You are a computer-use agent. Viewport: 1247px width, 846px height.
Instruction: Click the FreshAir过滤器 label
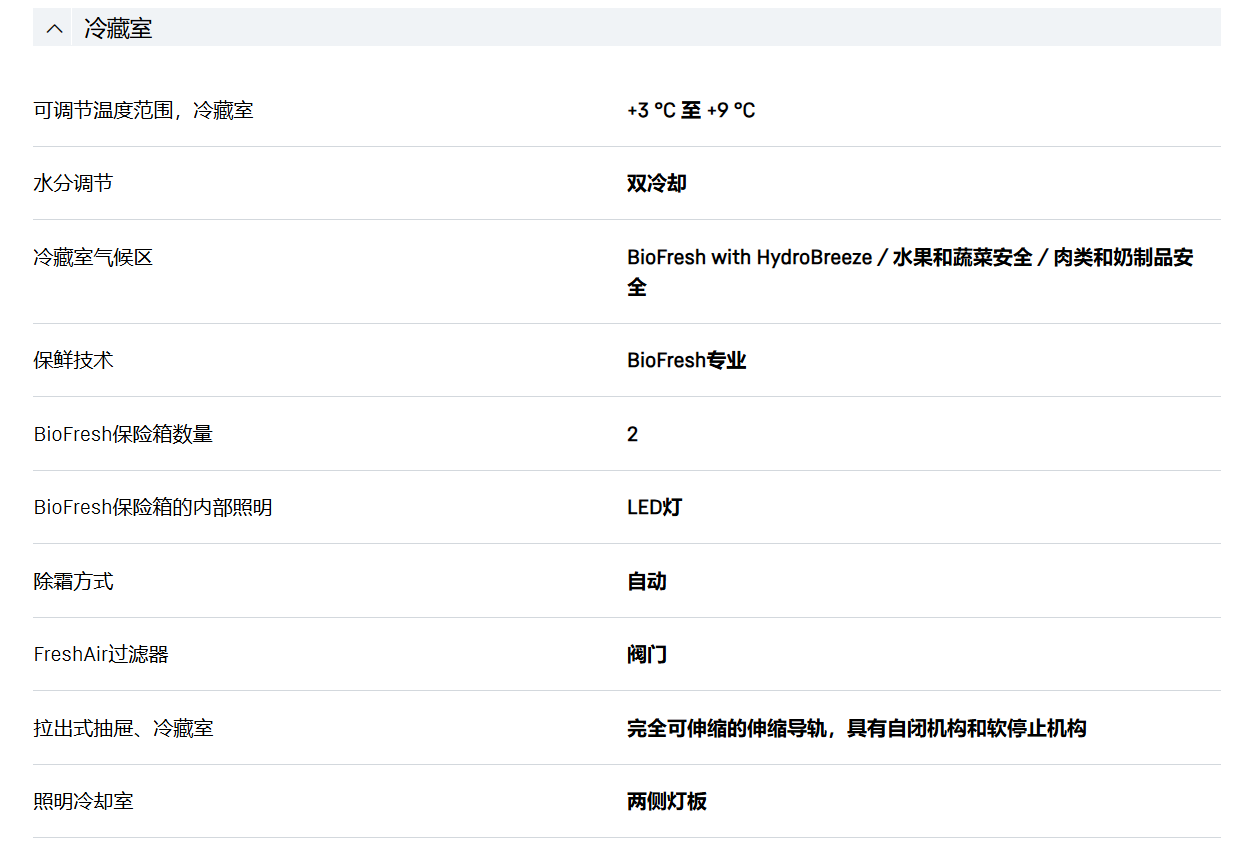coord(101,654)
